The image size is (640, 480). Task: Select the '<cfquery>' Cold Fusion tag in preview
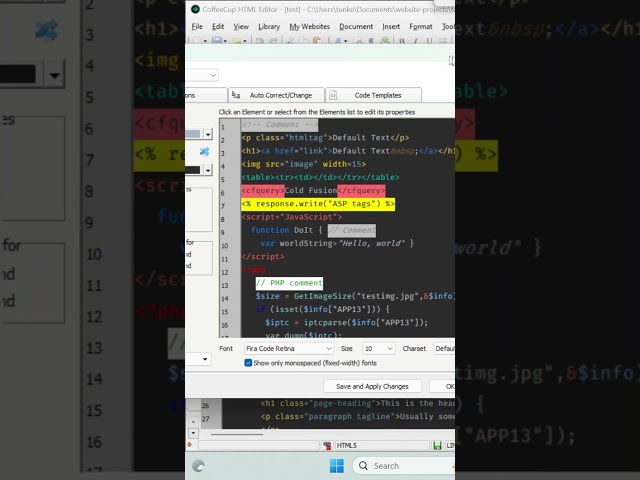[263, 190]
